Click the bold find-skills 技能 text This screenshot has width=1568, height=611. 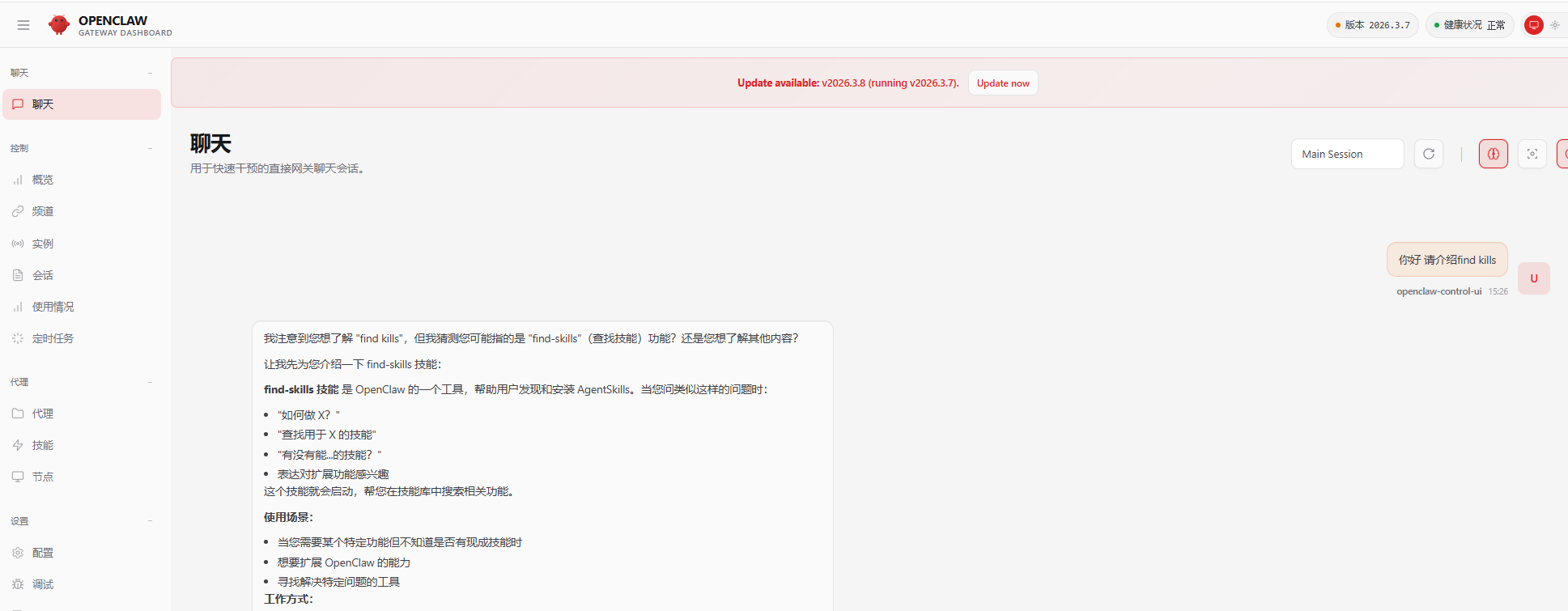click(x=301, y=389)
